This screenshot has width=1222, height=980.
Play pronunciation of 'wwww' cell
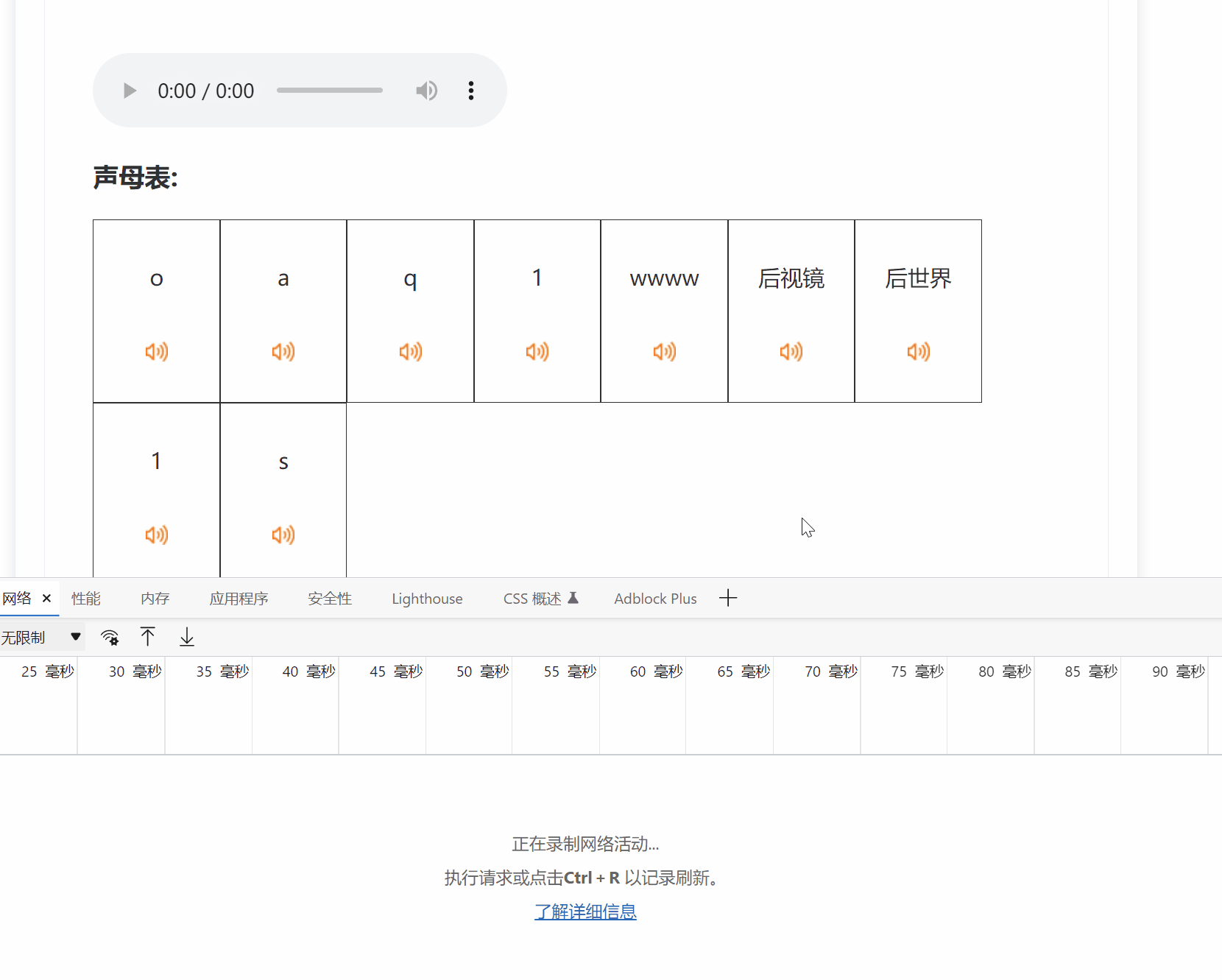click(x=664, y=352)
